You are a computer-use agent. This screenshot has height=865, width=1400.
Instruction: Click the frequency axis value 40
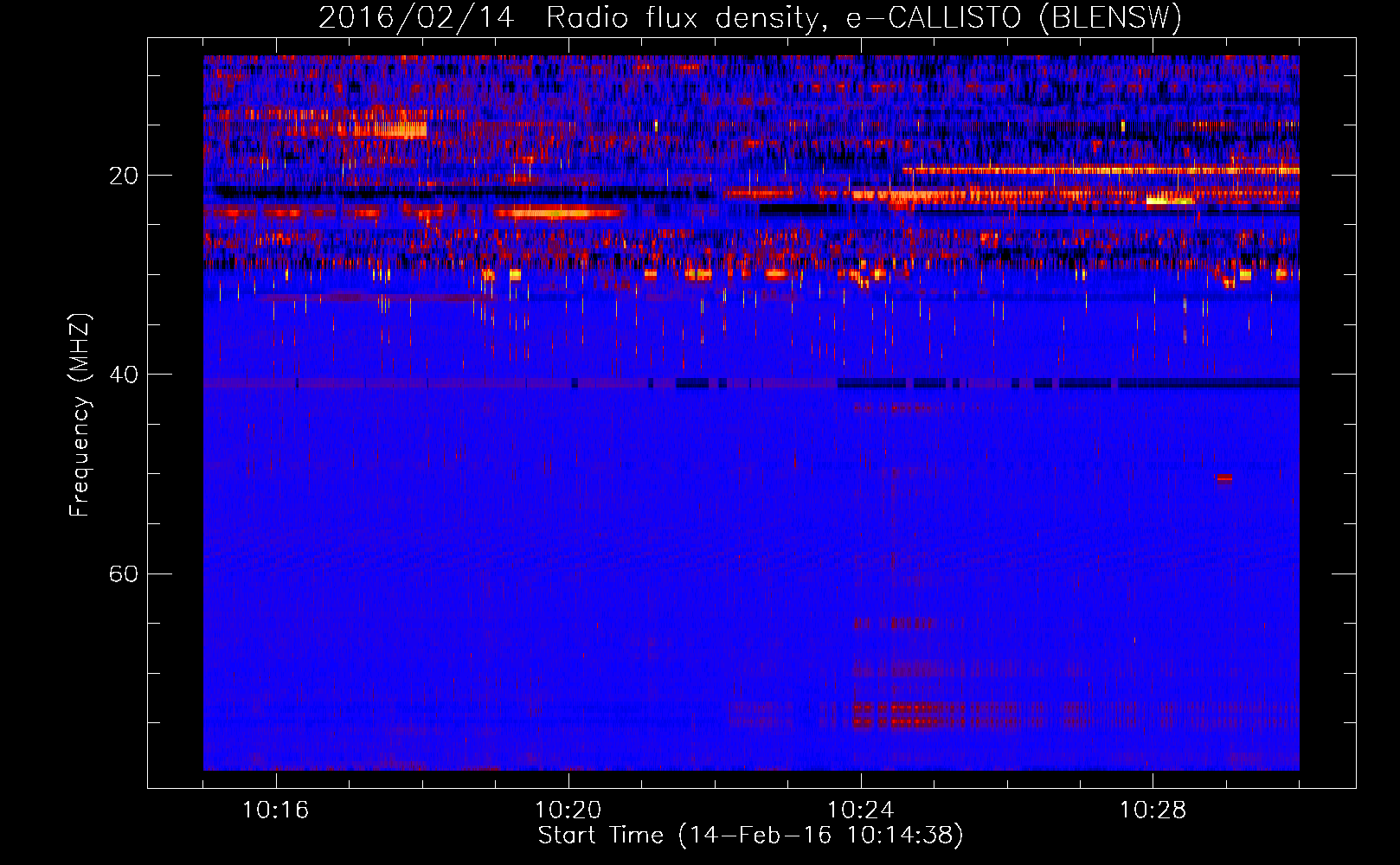(124, 375)
